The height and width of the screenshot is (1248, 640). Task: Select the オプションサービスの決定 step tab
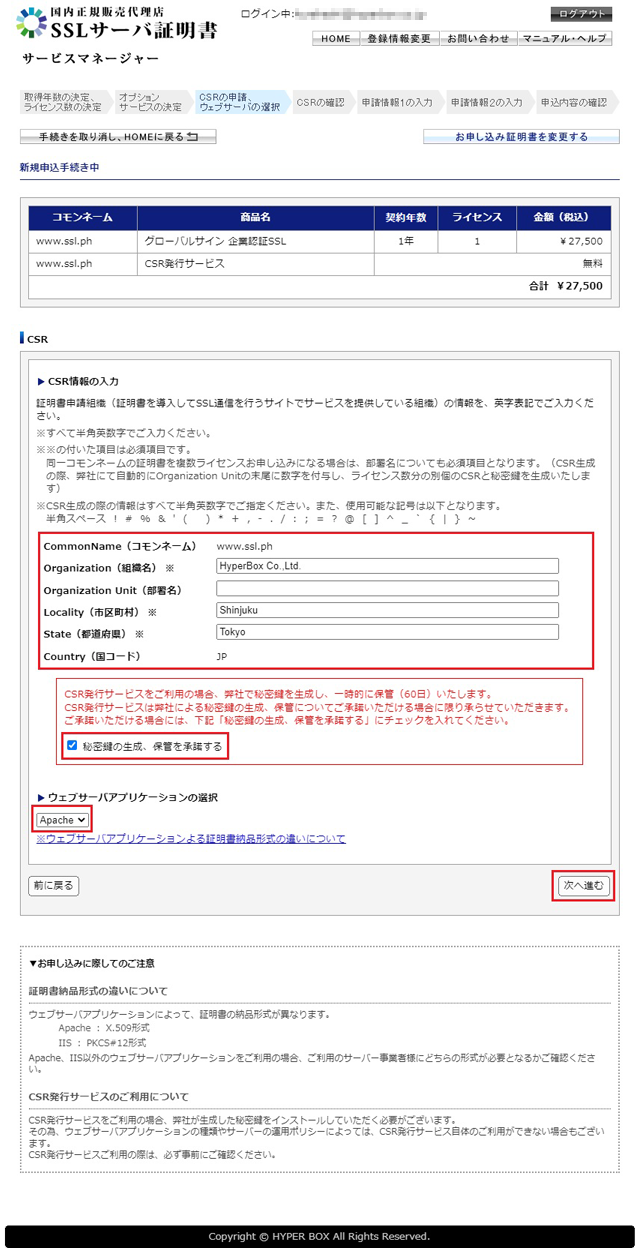(150, 102)
